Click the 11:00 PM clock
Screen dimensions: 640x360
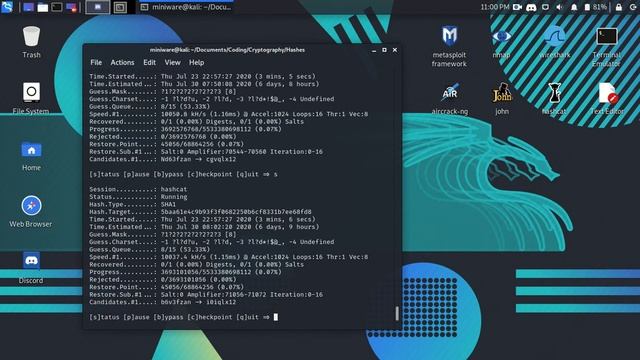pyautogui.click(x=495, y=7)
